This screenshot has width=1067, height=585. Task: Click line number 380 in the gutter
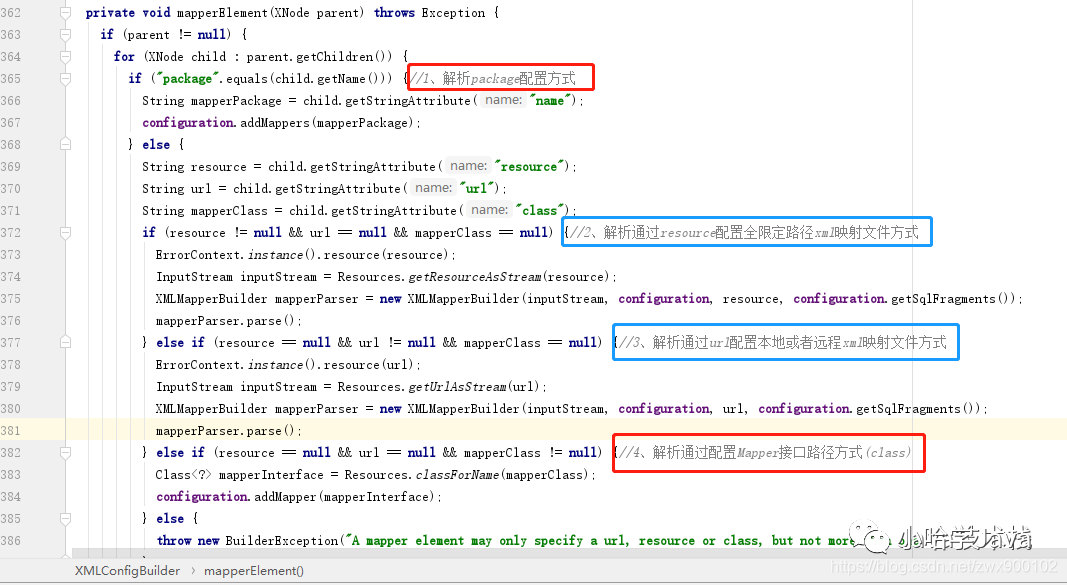tap(11, 409)
